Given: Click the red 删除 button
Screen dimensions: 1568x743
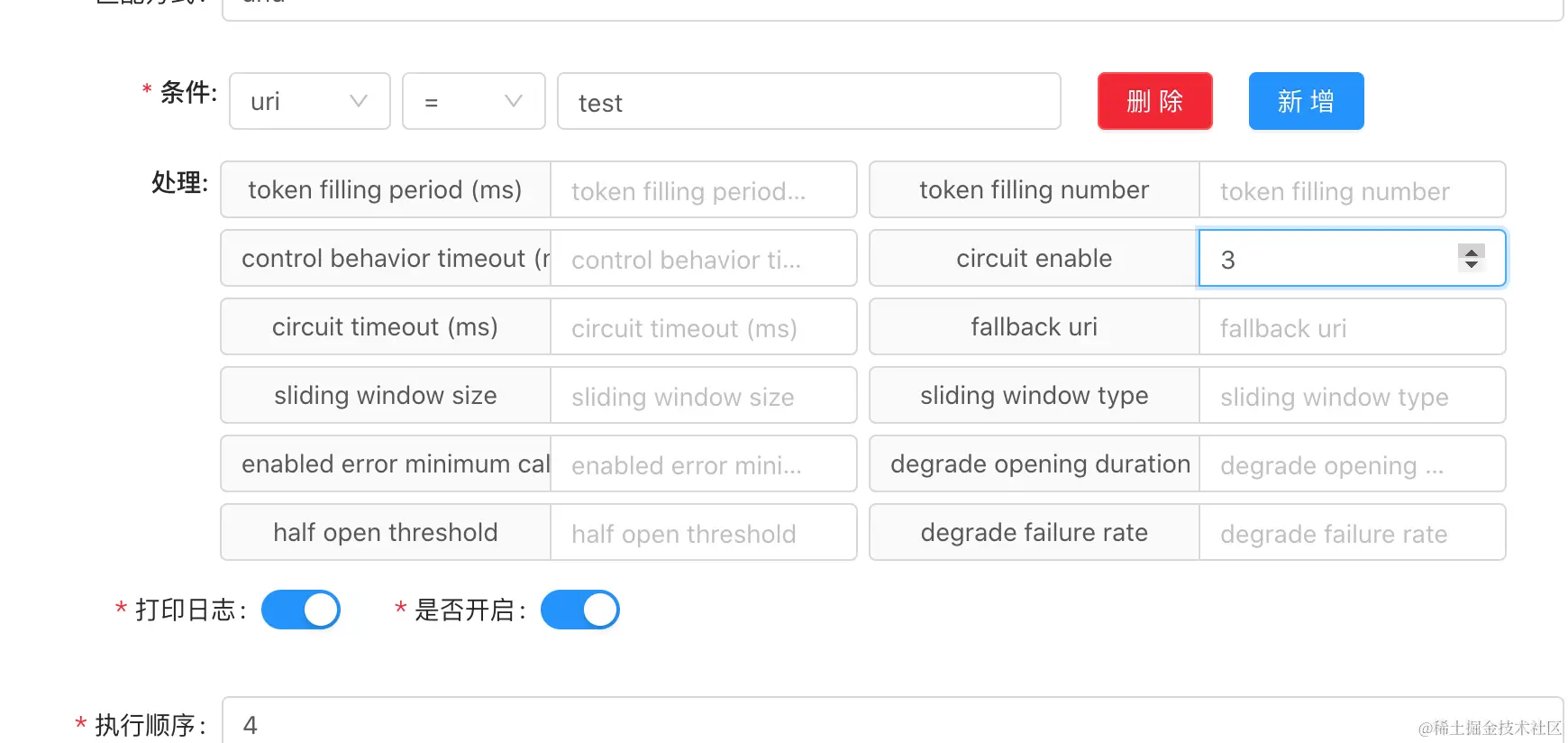Looking at the screenshot, I should 1154,101.
